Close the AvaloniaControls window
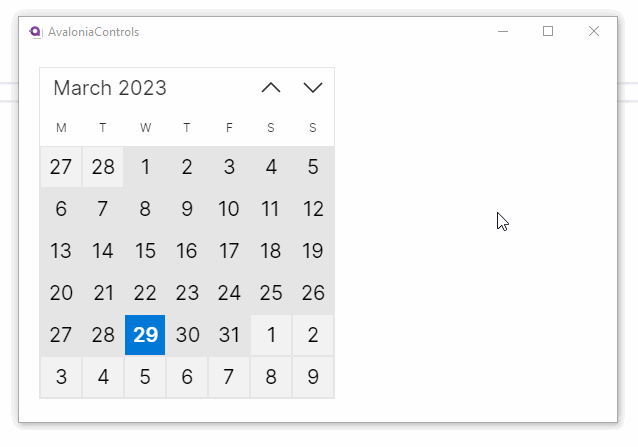Screen dimensions: 638x447 (594, 32)
